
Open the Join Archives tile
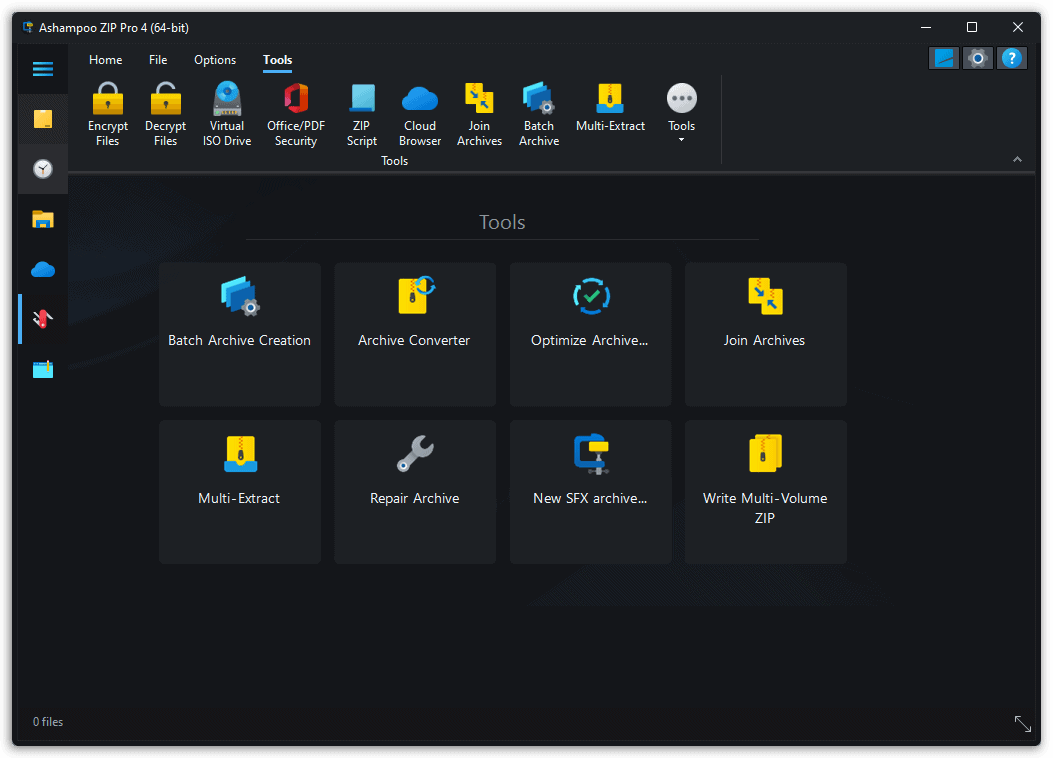click(x=766, y=334)
